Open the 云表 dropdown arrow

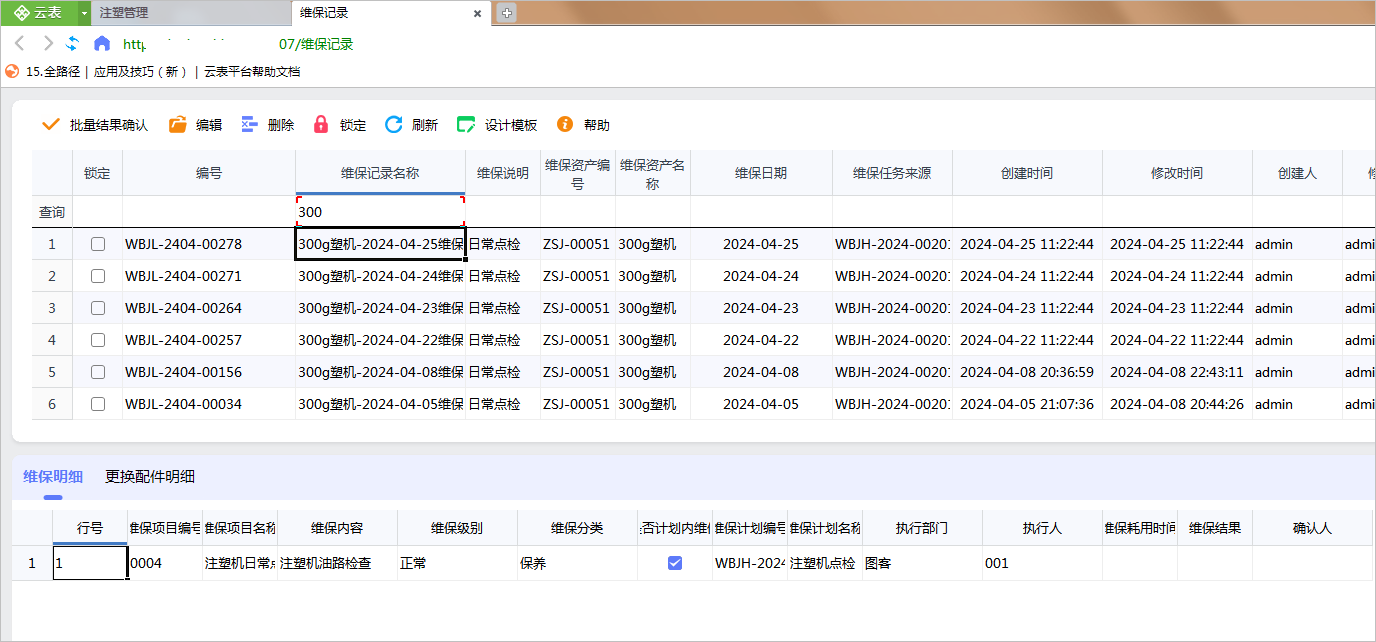click(84, 13)
